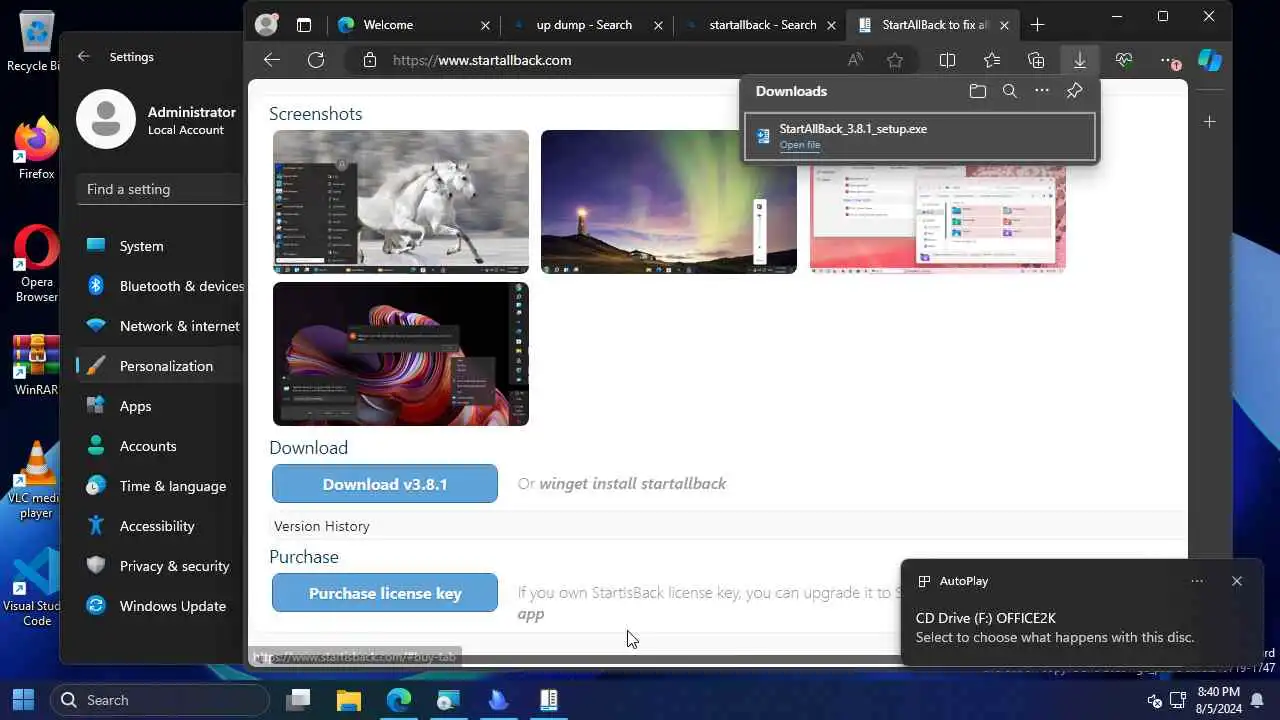Open downloads folder icon in Downloads panel

point(978,91)
